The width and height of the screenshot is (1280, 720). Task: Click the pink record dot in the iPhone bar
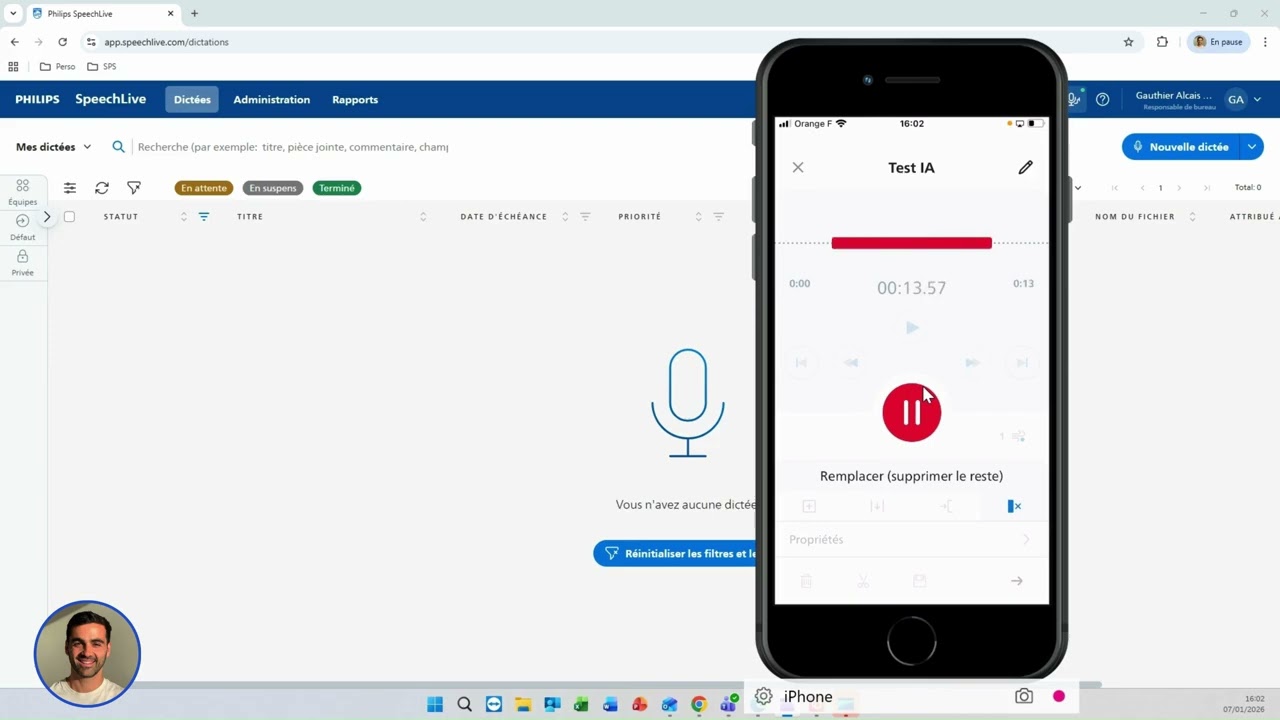pyautogui.click(x=1059, y=697)
